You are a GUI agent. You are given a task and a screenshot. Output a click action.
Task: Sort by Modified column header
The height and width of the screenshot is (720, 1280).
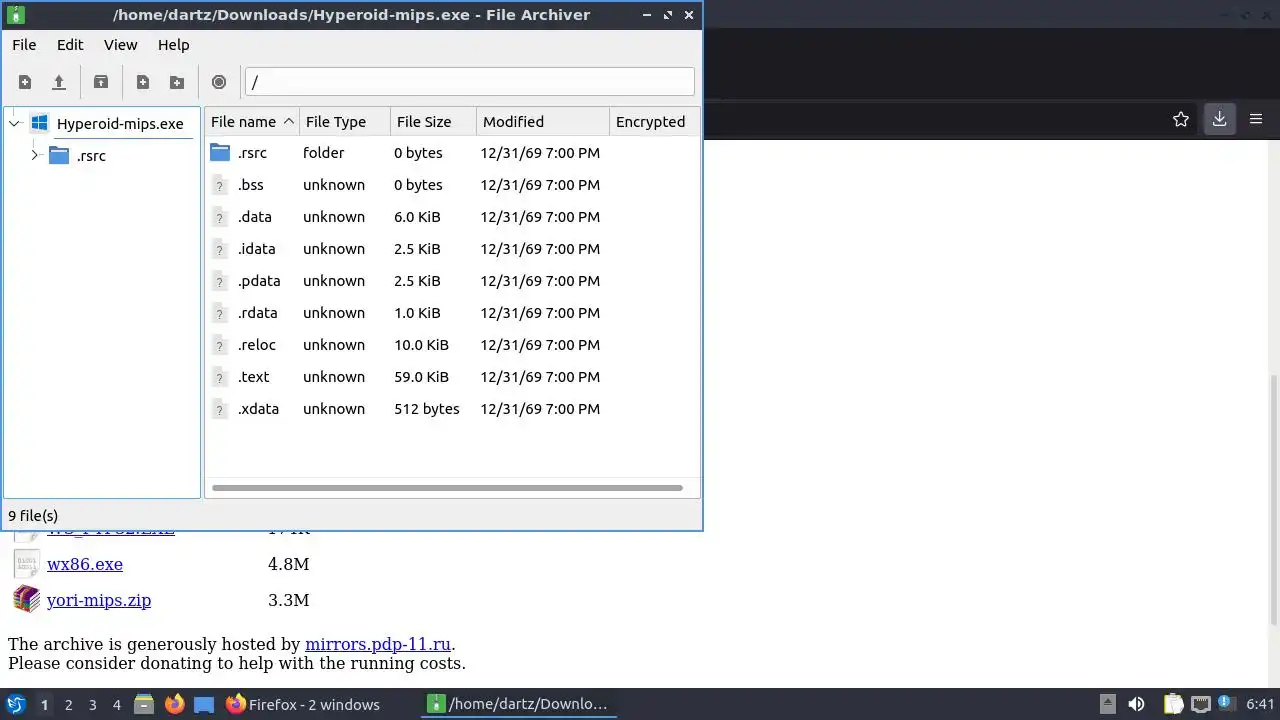[543, 121]
